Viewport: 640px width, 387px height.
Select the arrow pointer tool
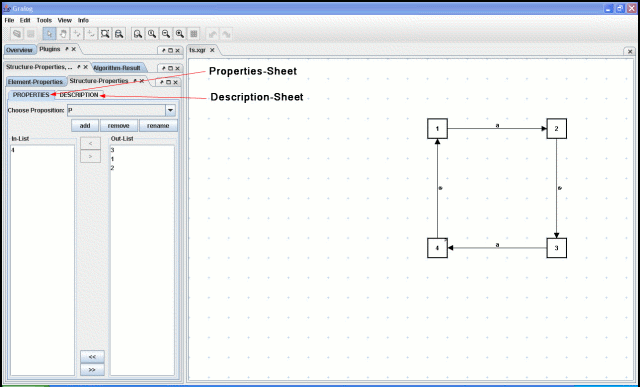coord(49,34)
